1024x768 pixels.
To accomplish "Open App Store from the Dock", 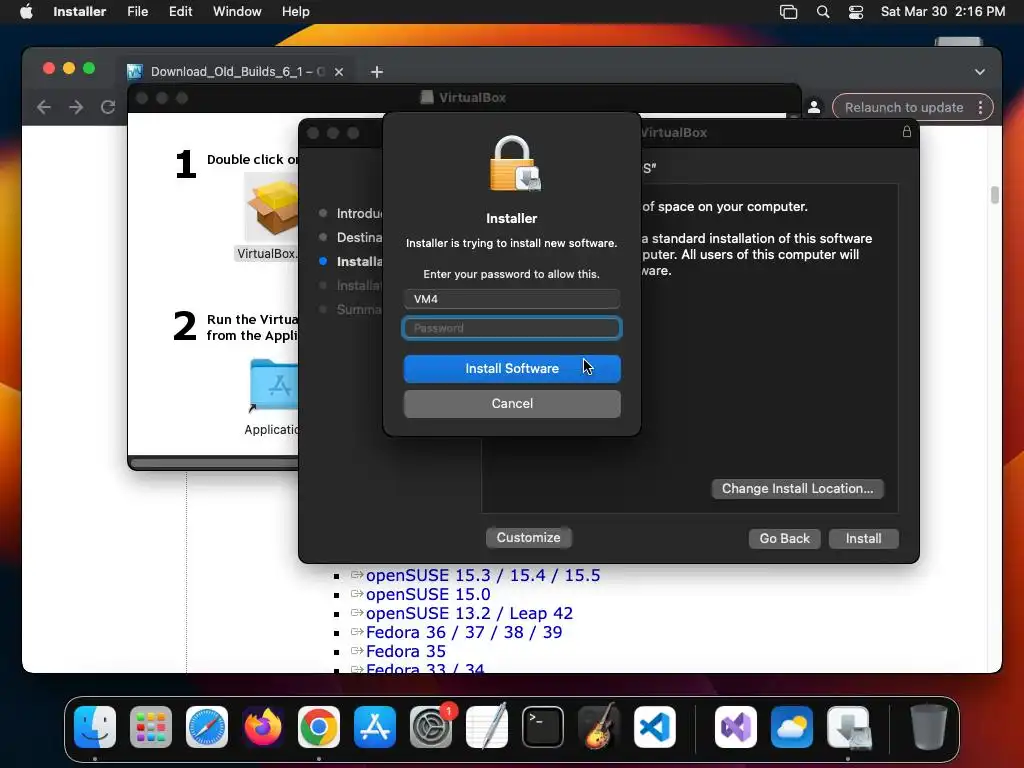I will coord(375,726).
